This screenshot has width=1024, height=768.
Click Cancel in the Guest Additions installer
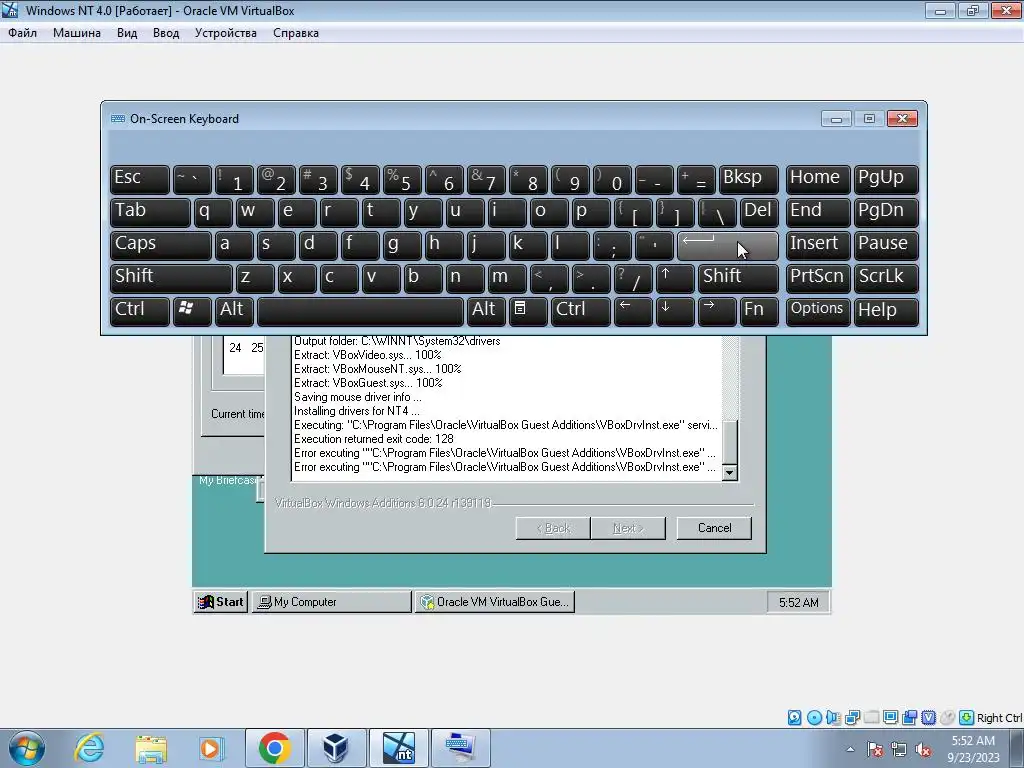click(714, 528)
